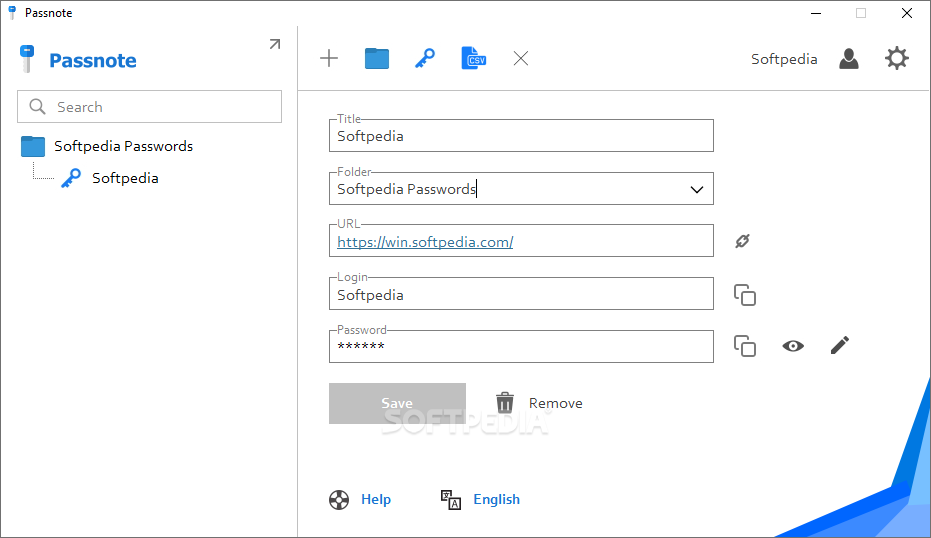Open the Help link
This screenshot has width=931, height=538.
click(376, 499)
